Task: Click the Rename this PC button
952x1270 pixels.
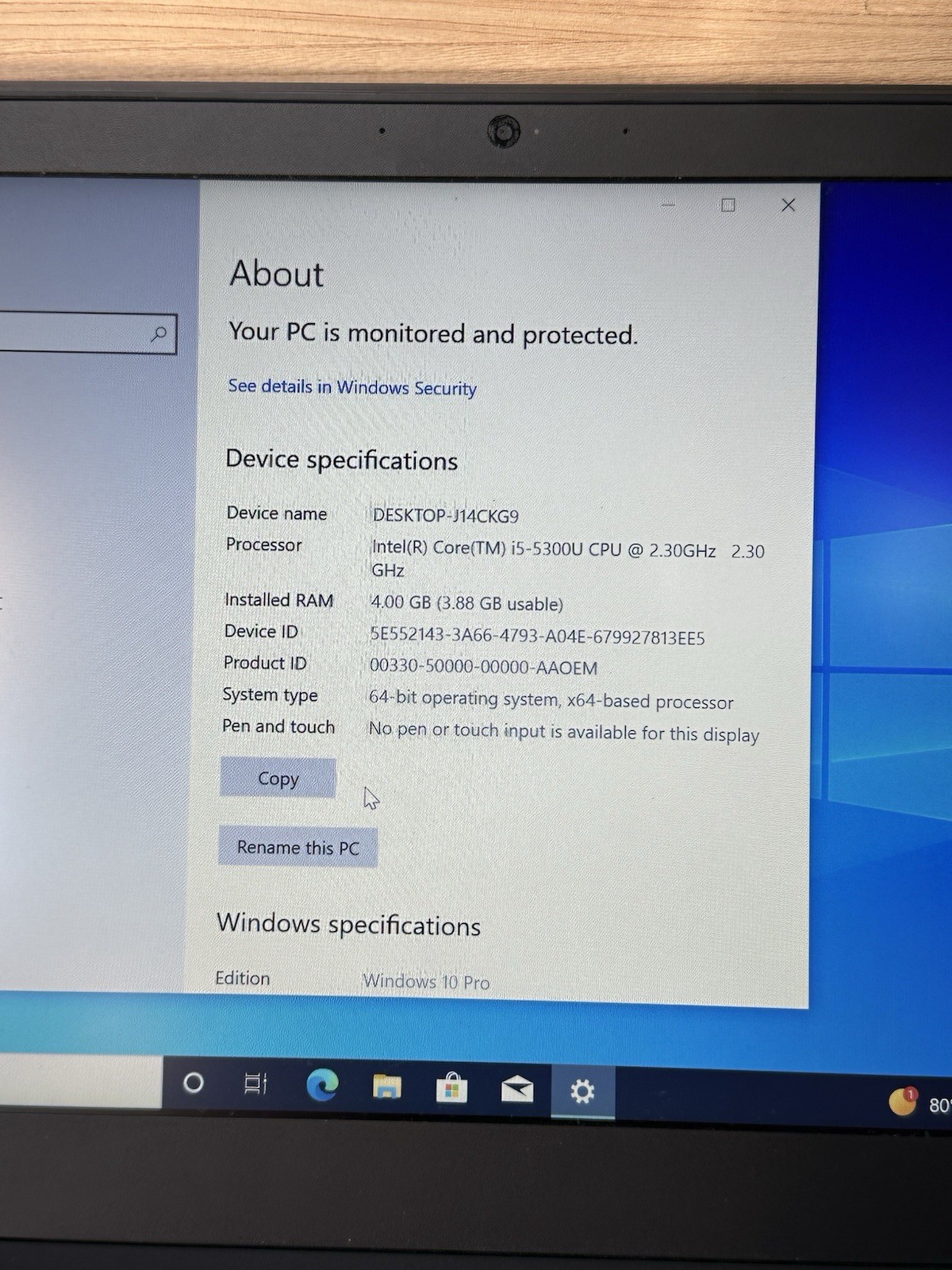Action: coord(297,847)
